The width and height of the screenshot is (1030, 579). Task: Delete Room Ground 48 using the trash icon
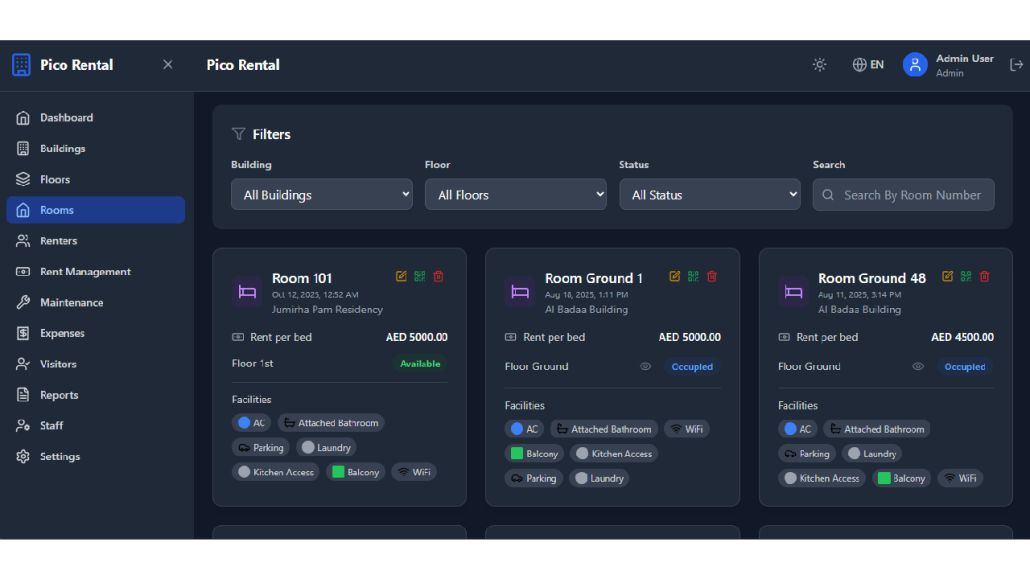(x=984, y=277)
